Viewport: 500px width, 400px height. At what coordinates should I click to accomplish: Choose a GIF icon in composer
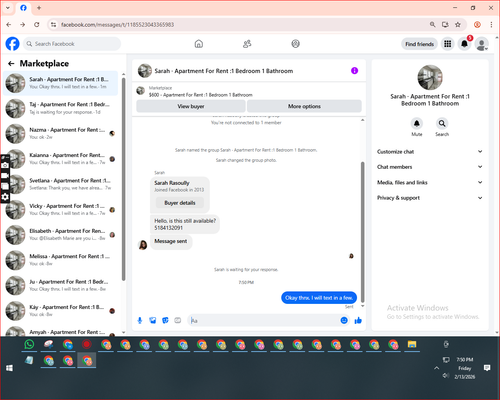[178, 320]
